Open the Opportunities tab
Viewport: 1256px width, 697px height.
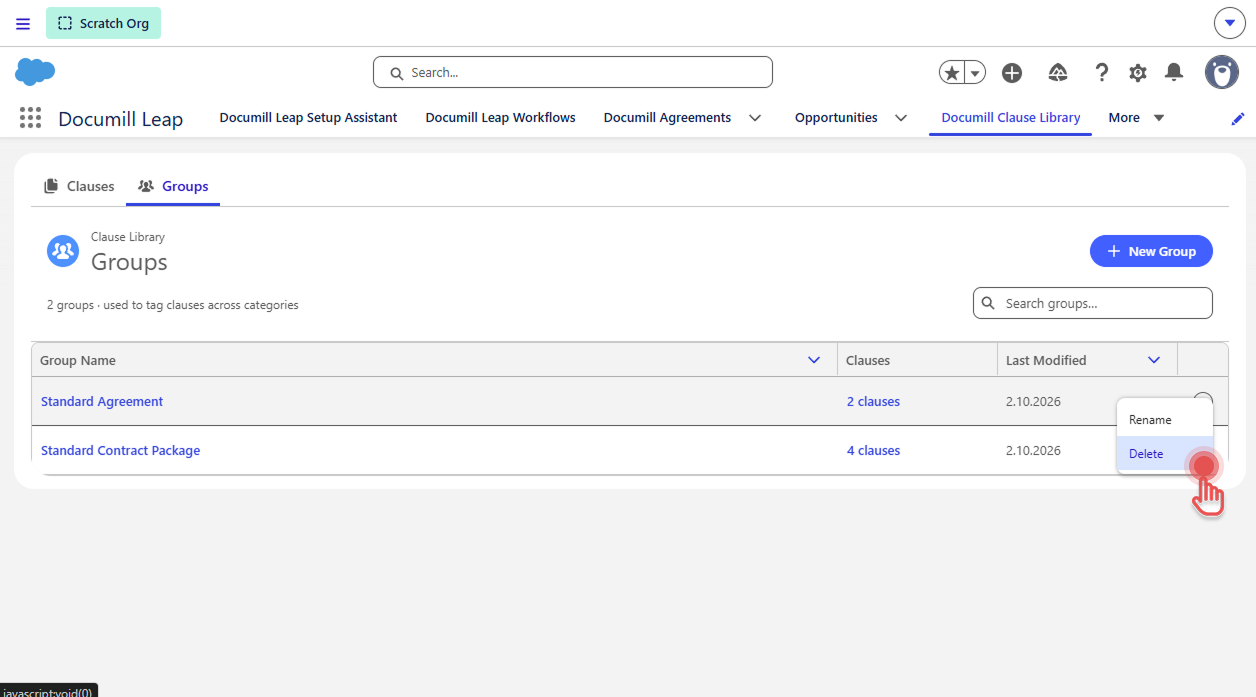[836, 117]
